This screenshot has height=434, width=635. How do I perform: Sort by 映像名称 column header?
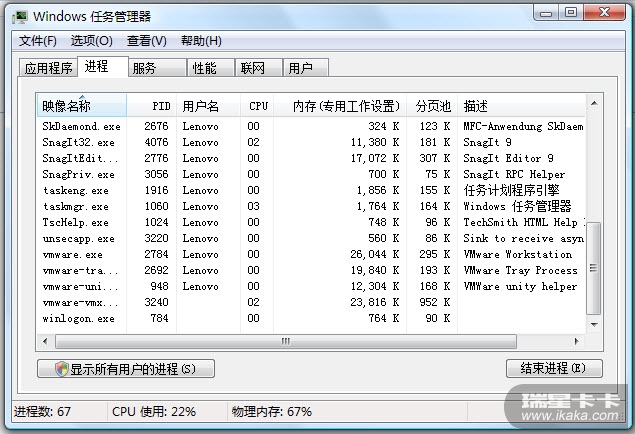(x=81, y=106)
